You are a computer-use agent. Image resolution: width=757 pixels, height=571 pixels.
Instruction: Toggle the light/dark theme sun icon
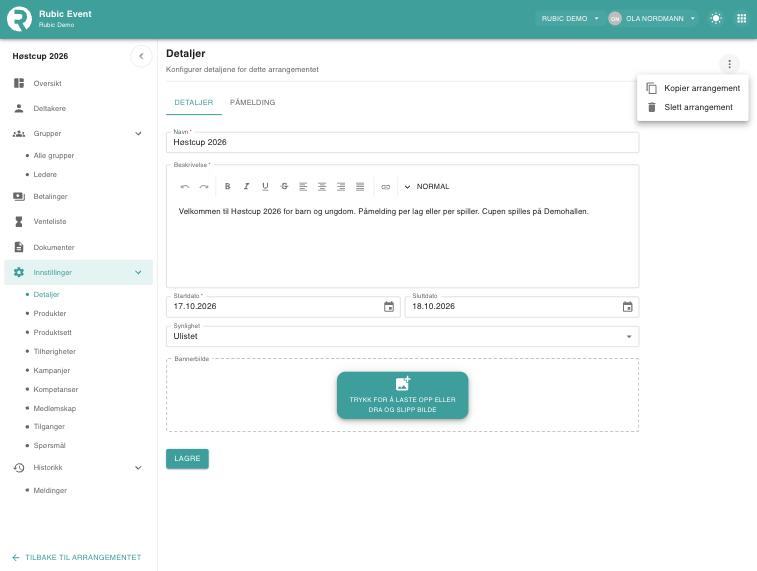point(715,19)
